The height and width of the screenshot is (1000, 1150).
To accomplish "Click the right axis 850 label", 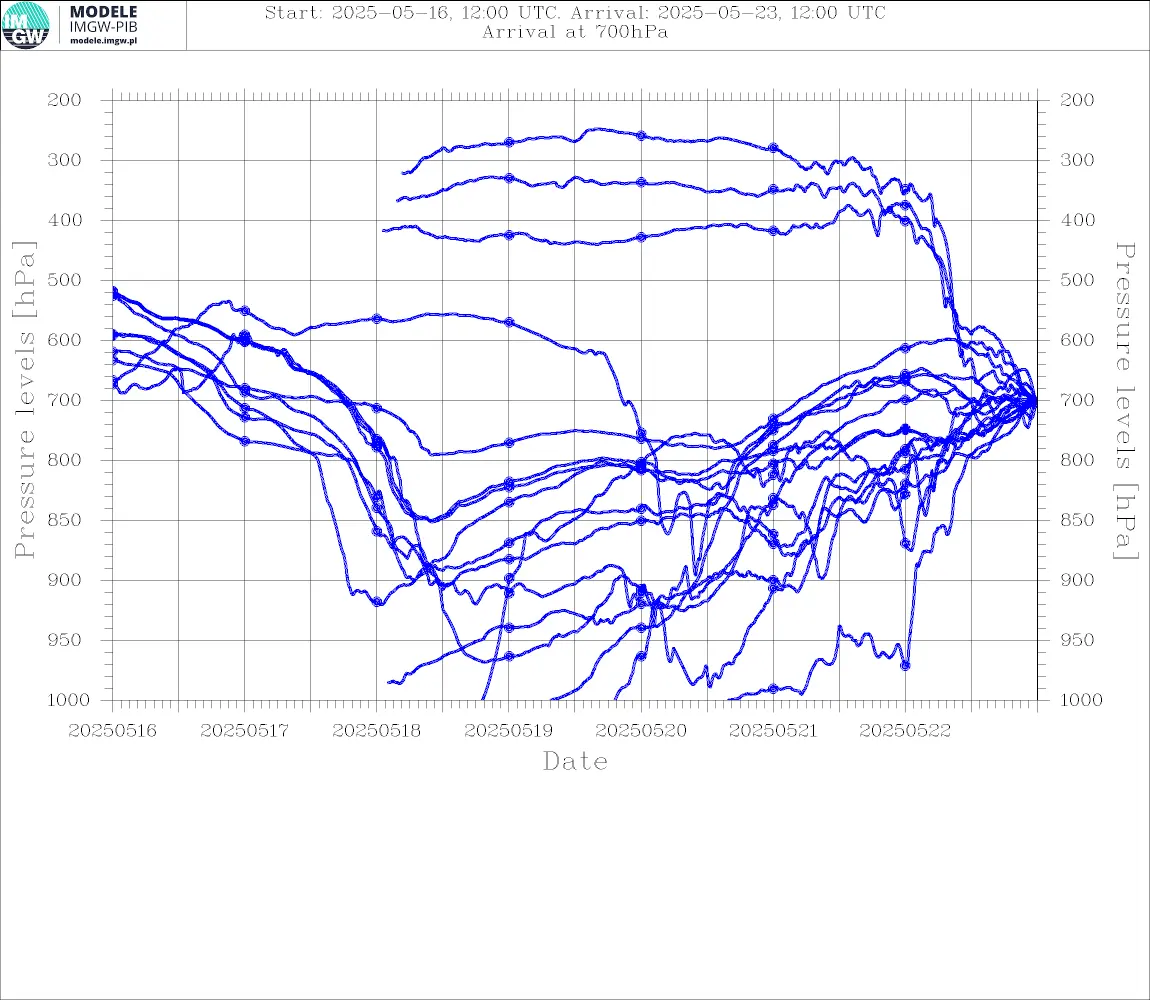I will tap(1077, 520).
